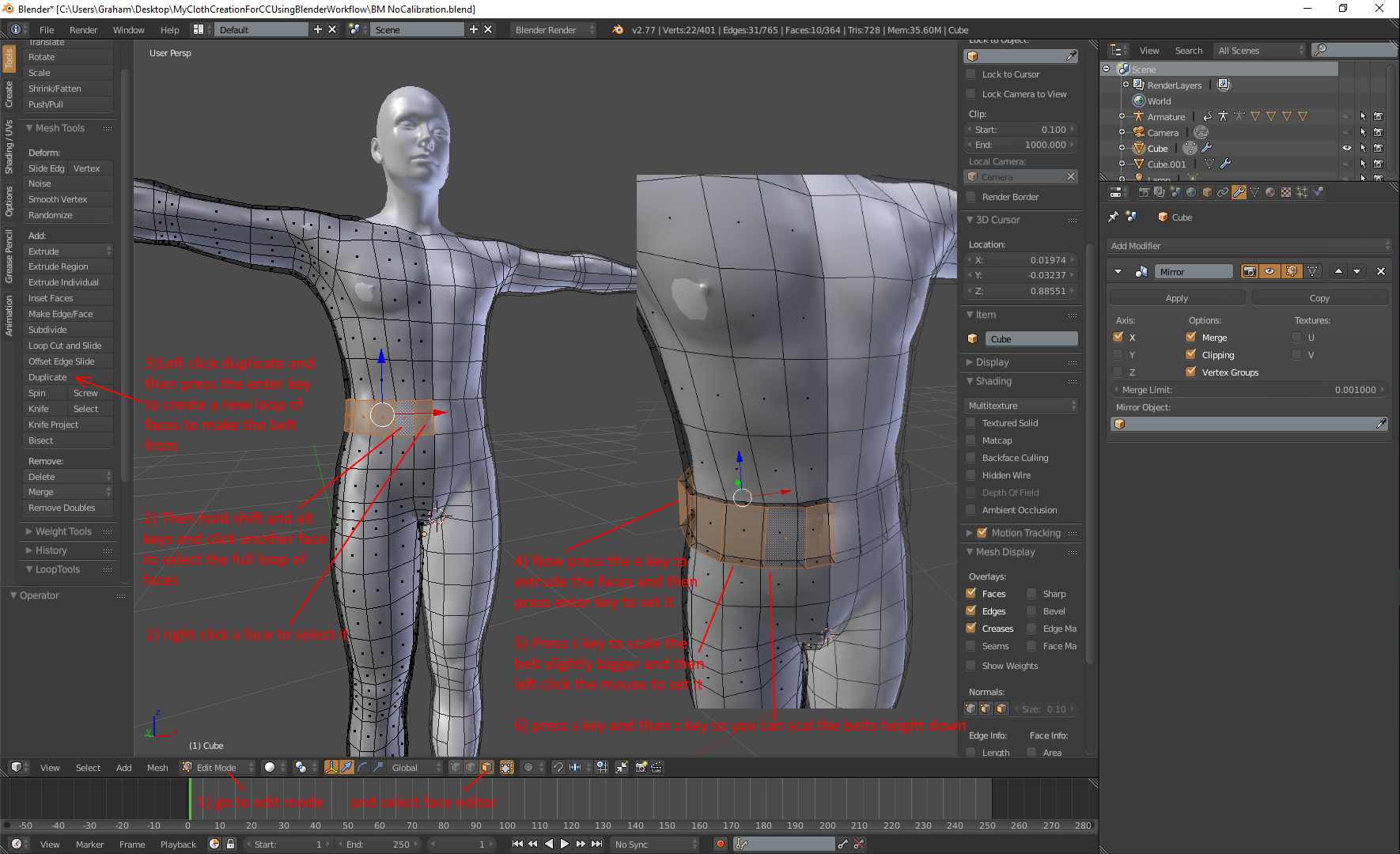Toggle visibility eye for Cube in outliner
The image size is (1400, 854).
click(1346, 148)
